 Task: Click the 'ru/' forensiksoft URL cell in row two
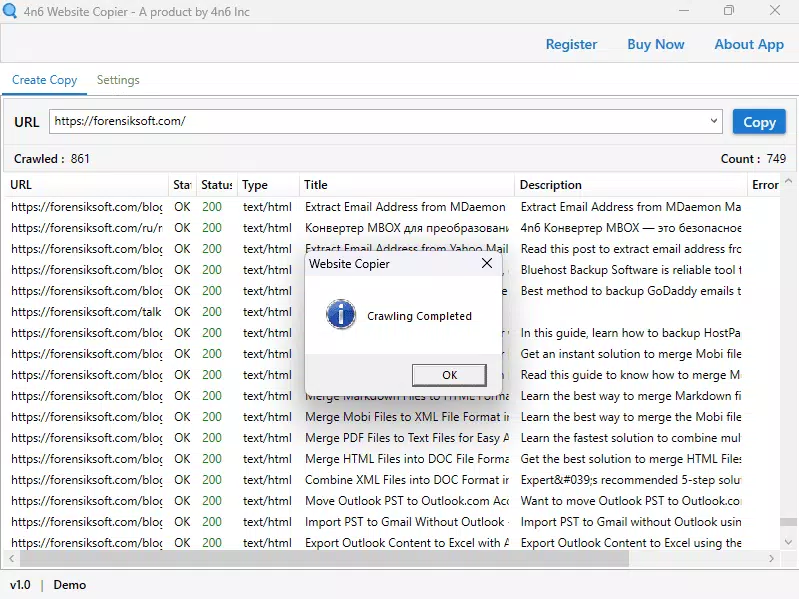[87, 228]
